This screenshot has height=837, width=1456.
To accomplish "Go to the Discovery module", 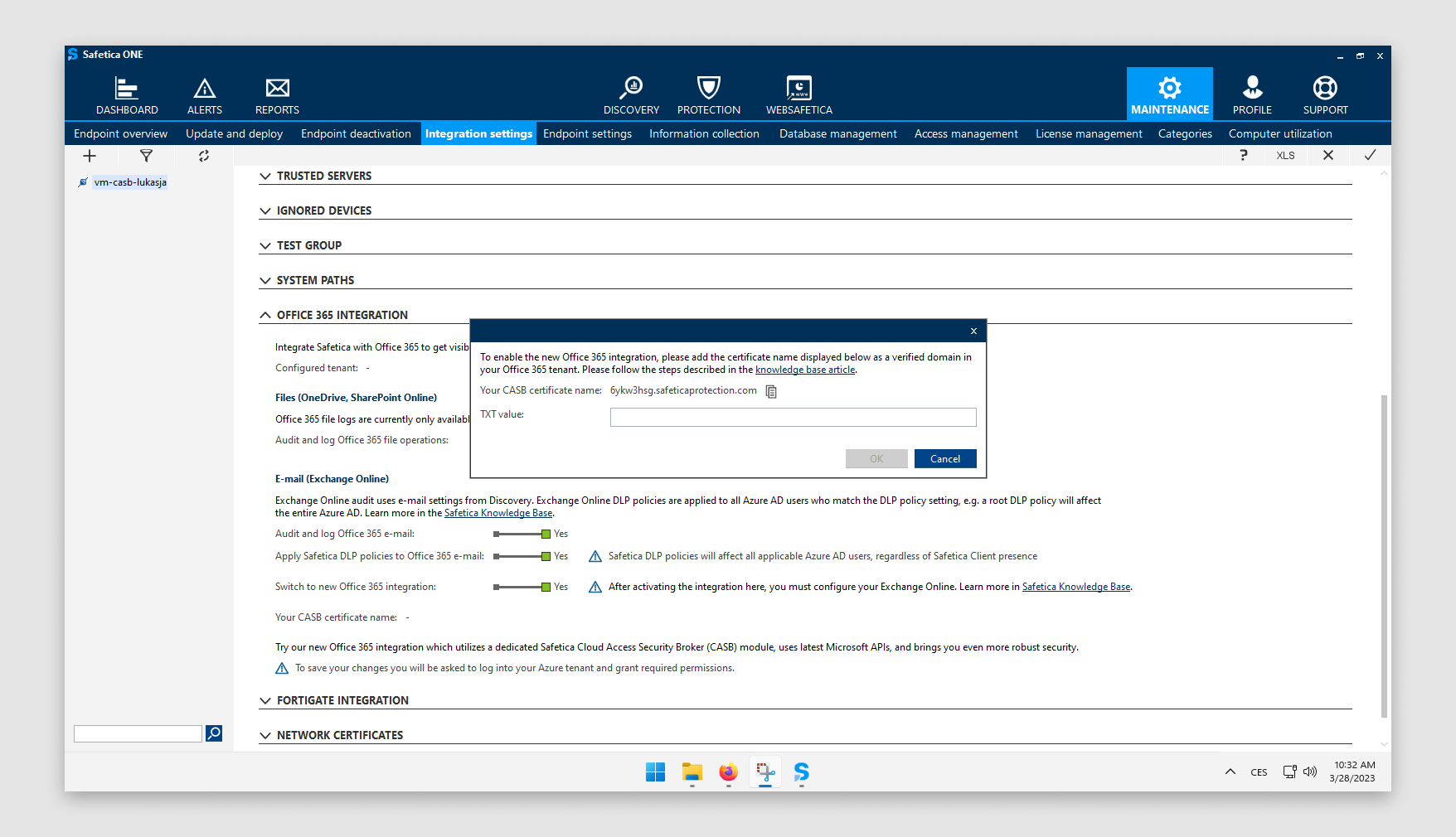I will pyautogui.click(x=631, y=94).
